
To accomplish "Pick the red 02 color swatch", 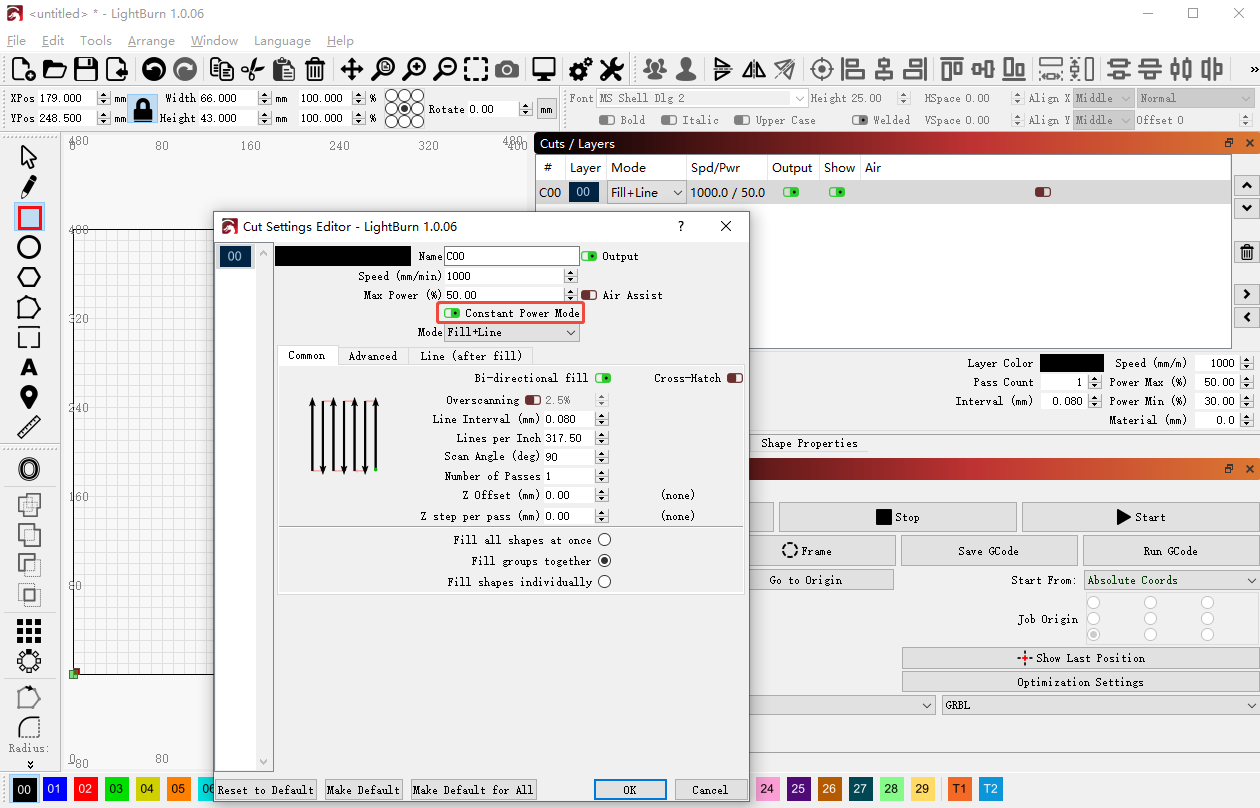I will (86, 789).
